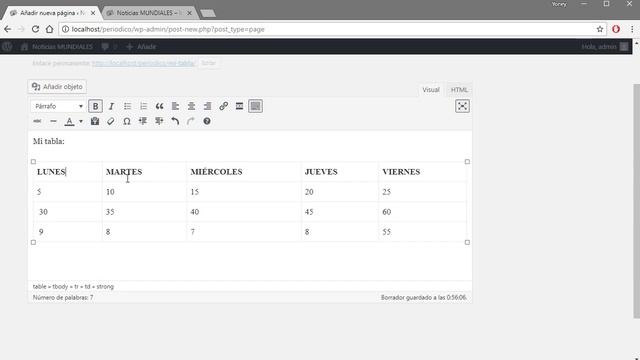Place cursor in the VIERNES cell
This screenshot has width=640, height=360.
coord(422,172)
